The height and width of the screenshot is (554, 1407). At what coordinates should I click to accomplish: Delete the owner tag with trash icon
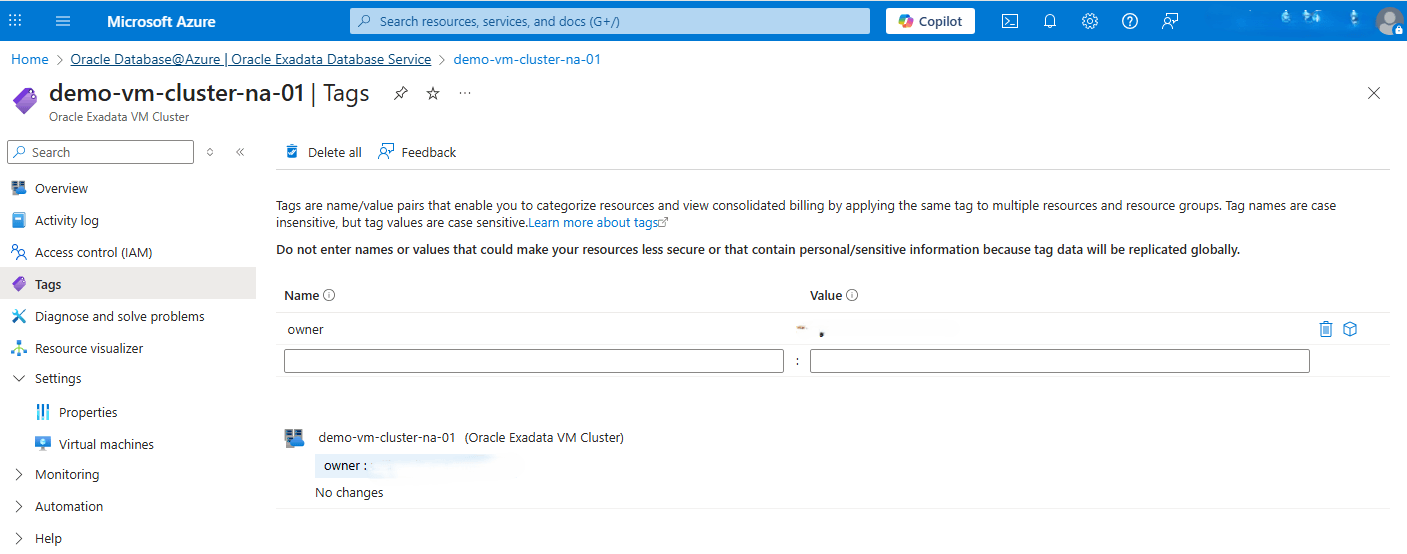click(x=1326, y=329)
